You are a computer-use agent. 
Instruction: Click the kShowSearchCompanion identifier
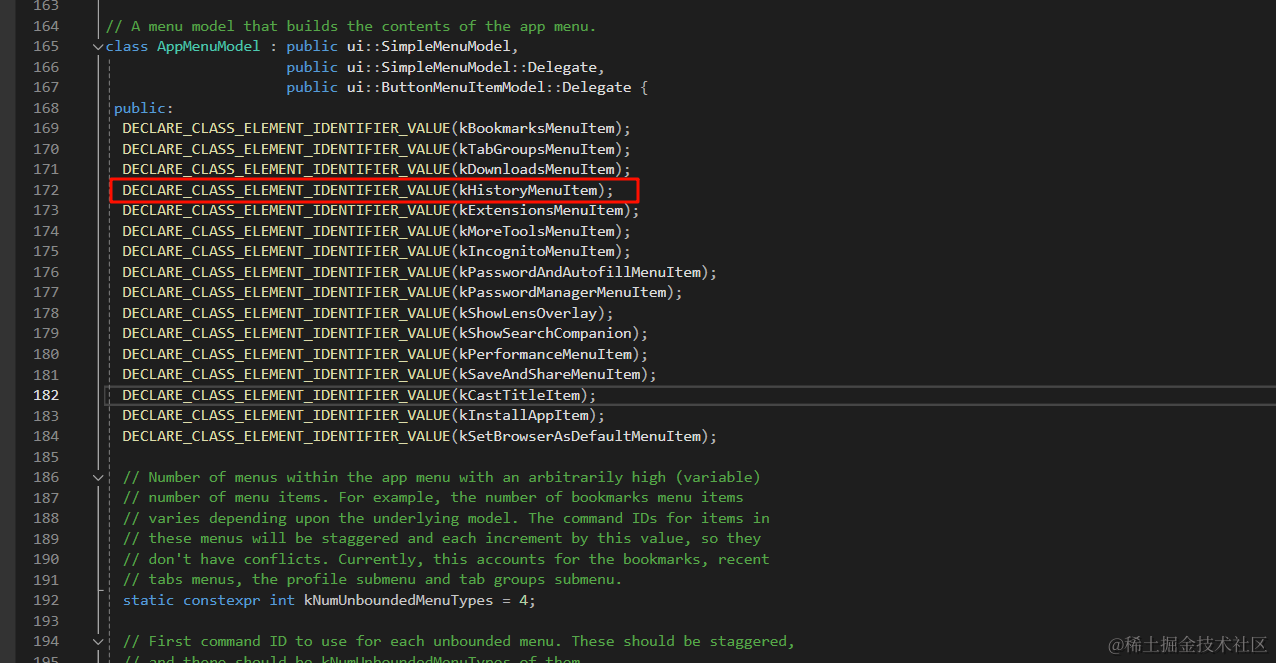pos(546,333)
